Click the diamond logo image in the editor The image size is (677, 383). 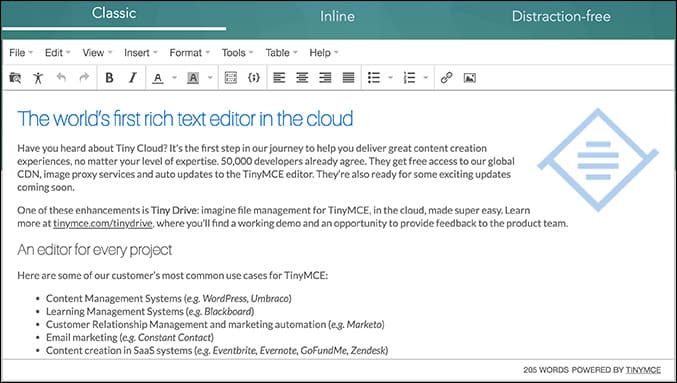pos(598,160)
